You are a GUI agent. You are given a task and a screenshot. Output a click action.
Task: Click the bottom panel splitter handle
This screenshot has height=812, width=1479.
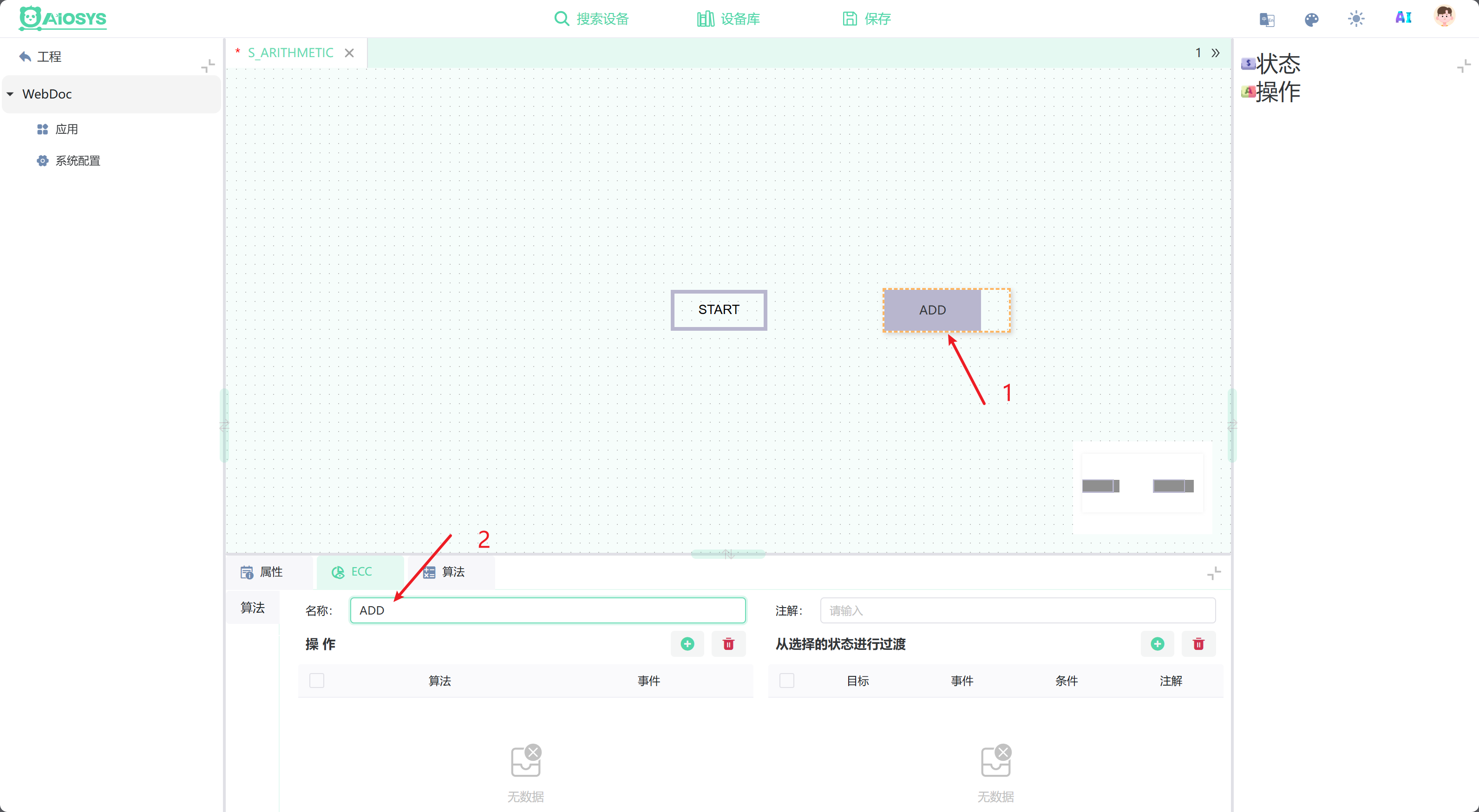pyautogui.click(x=728, y=554)
